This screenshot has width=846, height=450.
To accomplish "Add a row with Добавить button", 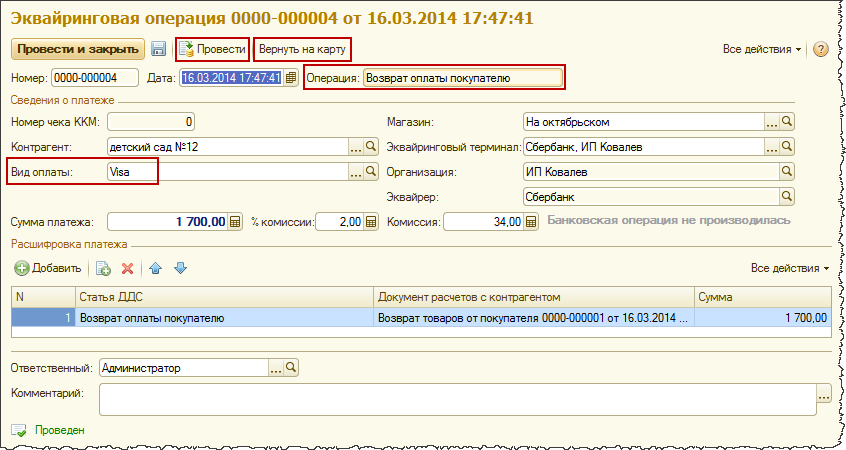I will pyautogui.click(x=48, y=268).
